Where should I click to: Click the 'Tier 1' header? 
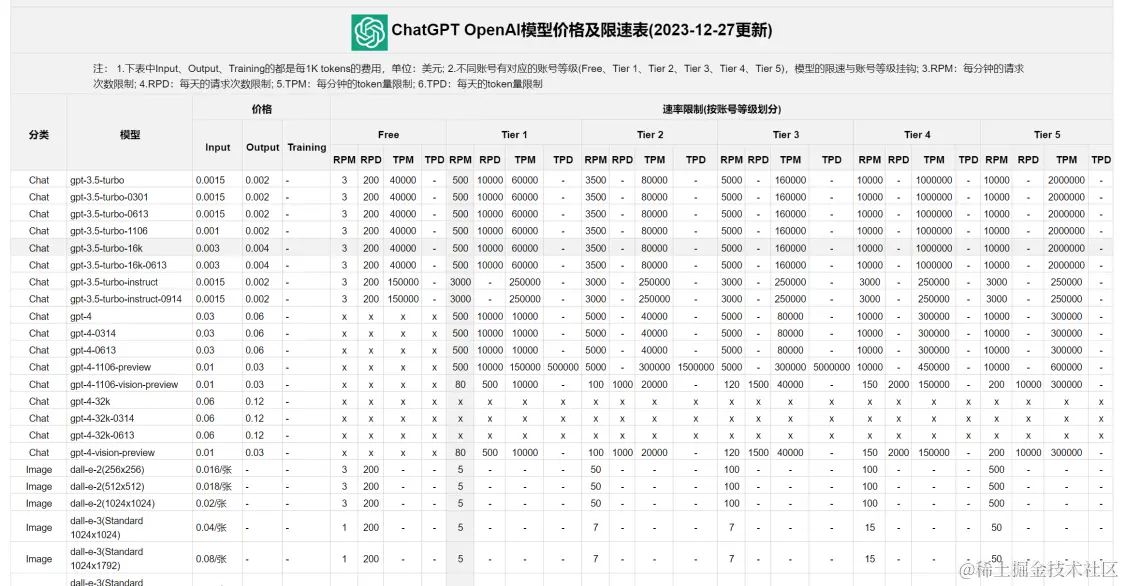(x=514, y=135)
